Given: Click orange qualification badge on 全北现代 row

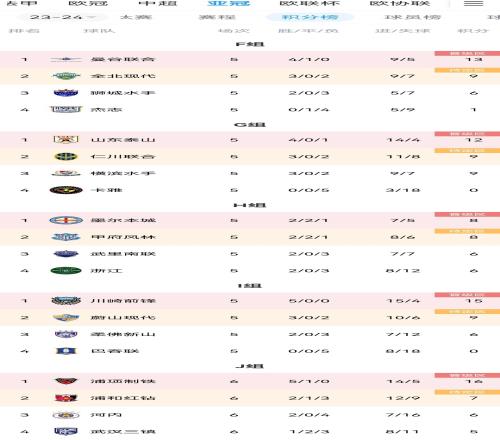Looking at the screenshot, I should coord(467,70).
